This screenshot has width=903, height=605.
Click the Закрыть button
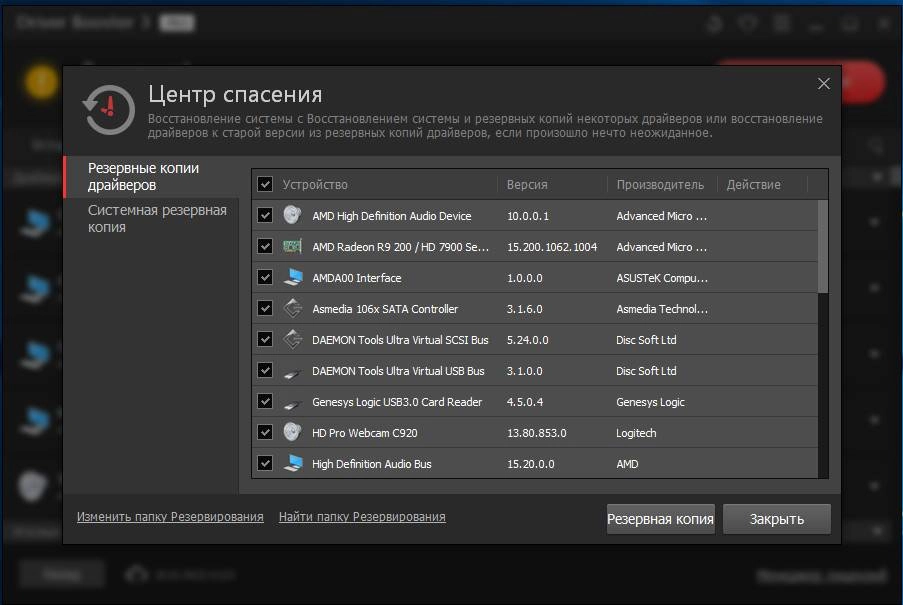tap(777, 519)
